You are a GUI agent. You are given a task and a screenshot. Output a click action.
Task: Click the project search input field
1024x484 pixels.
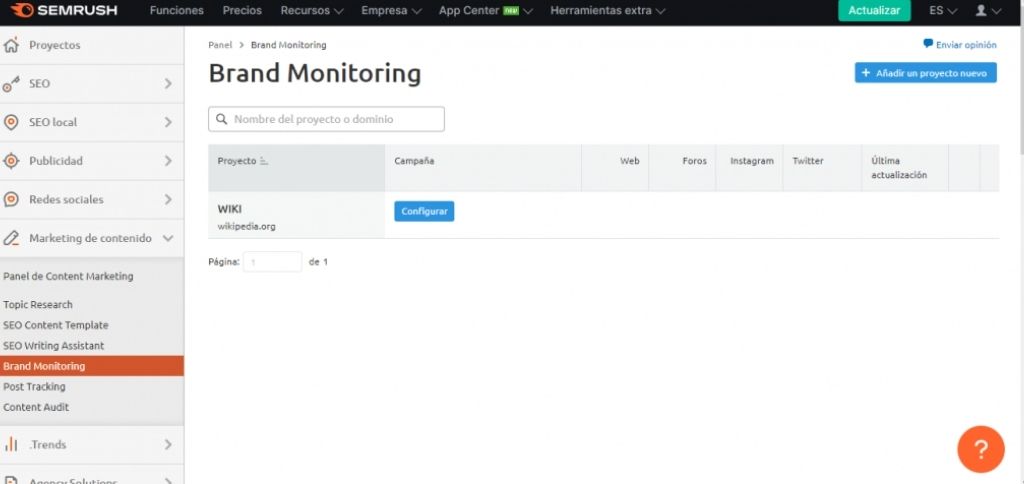327,120
